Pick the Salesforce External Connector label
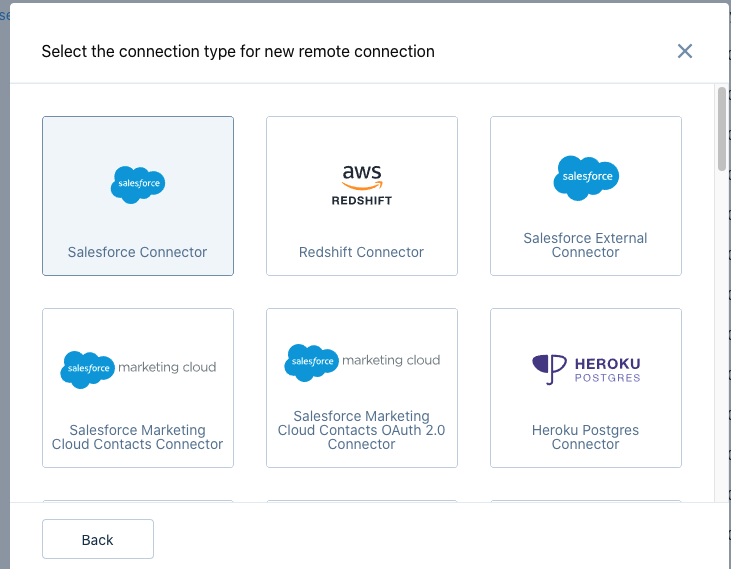This screenshot has width=731, height=569. click(586, 245)
